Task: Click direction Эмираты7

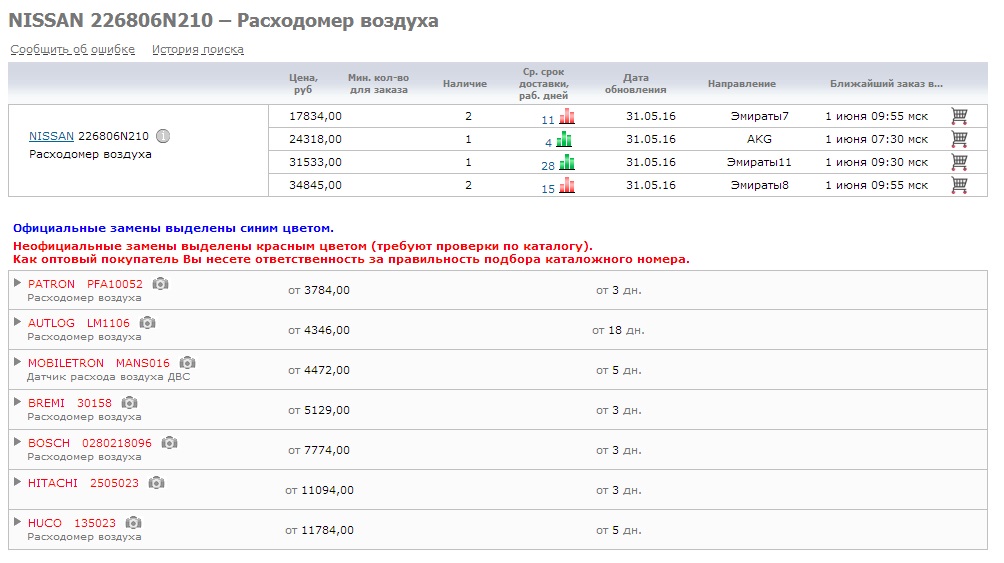Action: (x=759, y=116)
